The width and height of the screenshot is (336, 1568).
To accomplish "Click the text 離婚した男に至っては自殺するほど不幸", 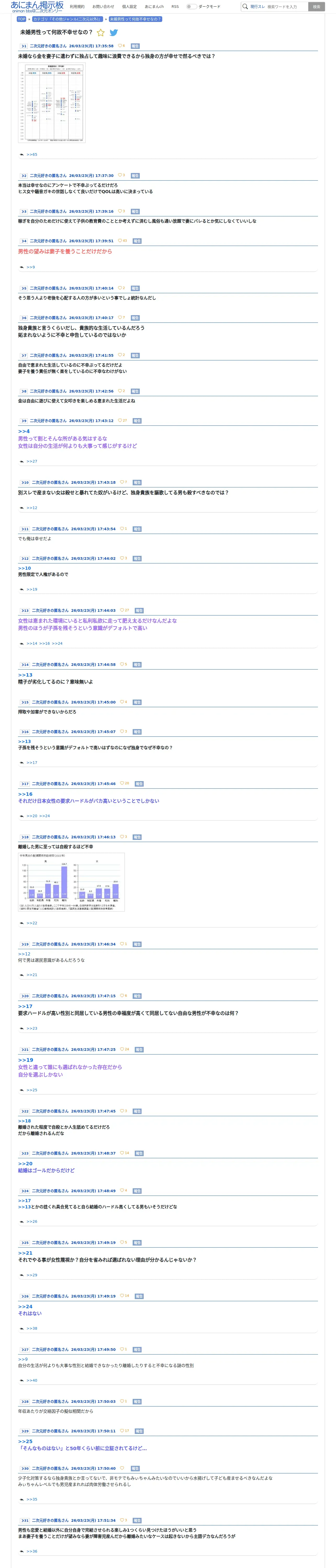I will (x=55, y=847).
